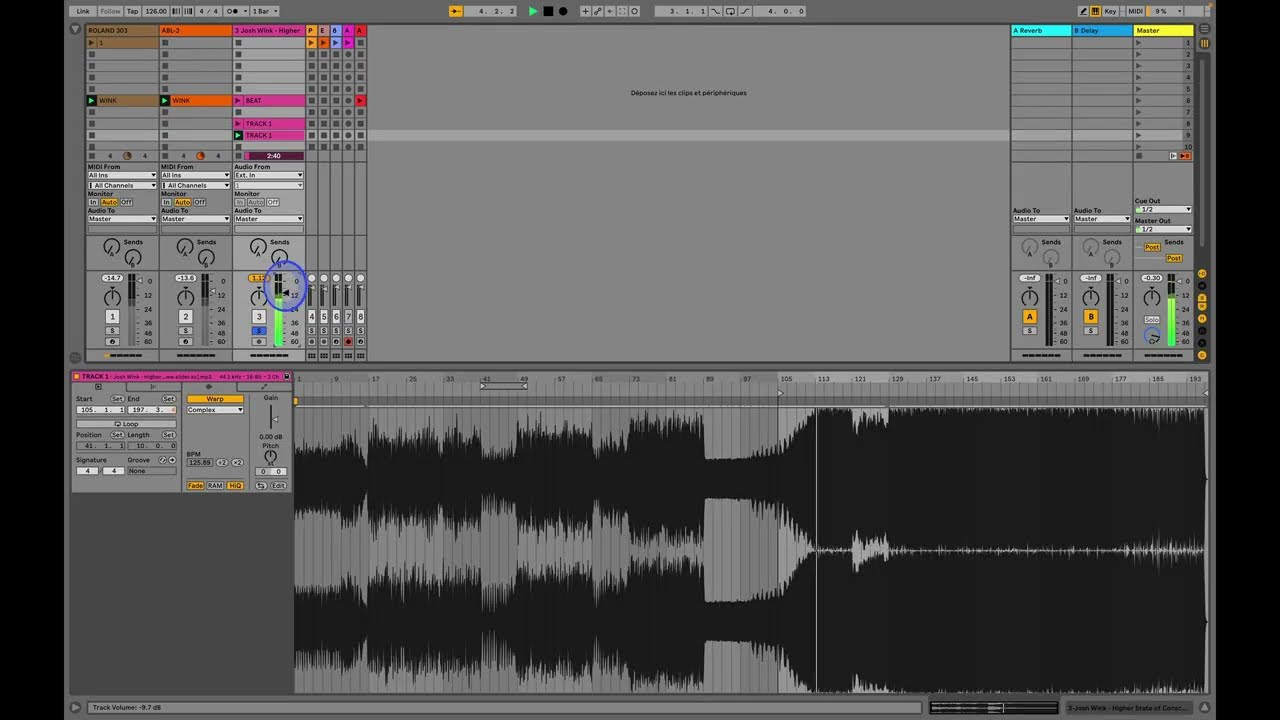Toggle the clip Fade switch
The image size is (1280, 720).
pyautogui.click(x=195, y=486)
